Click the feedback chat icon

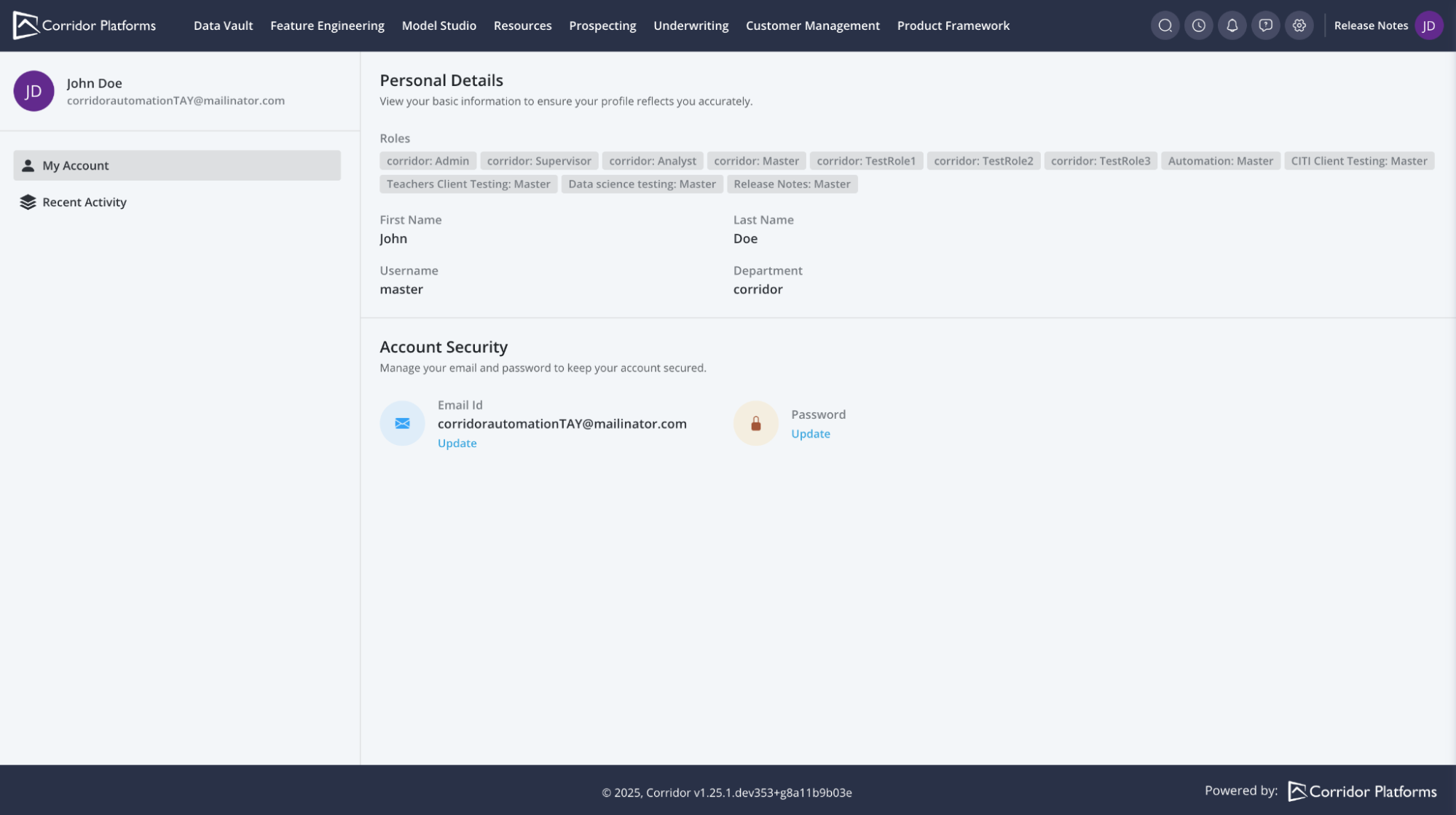click(x=1265, y=25)
